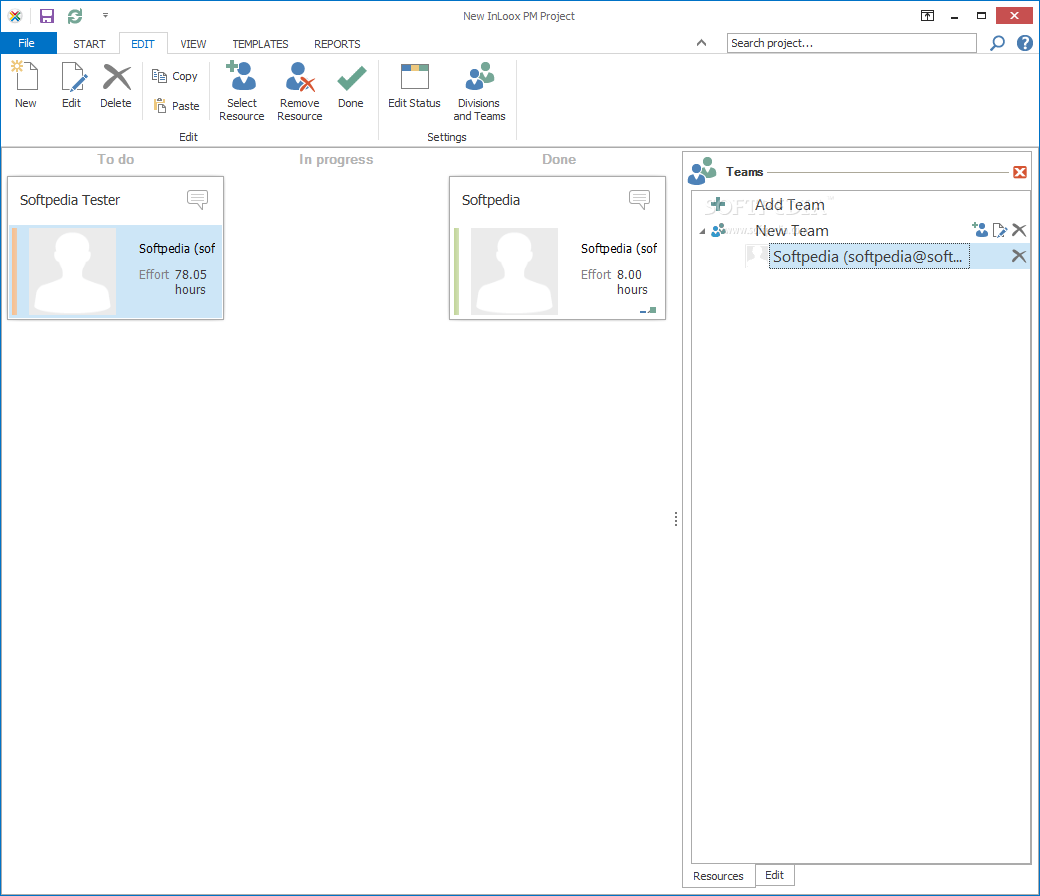Select the Softpedia task card title in Done
The image size is (1040, 896).
(491, 200)
